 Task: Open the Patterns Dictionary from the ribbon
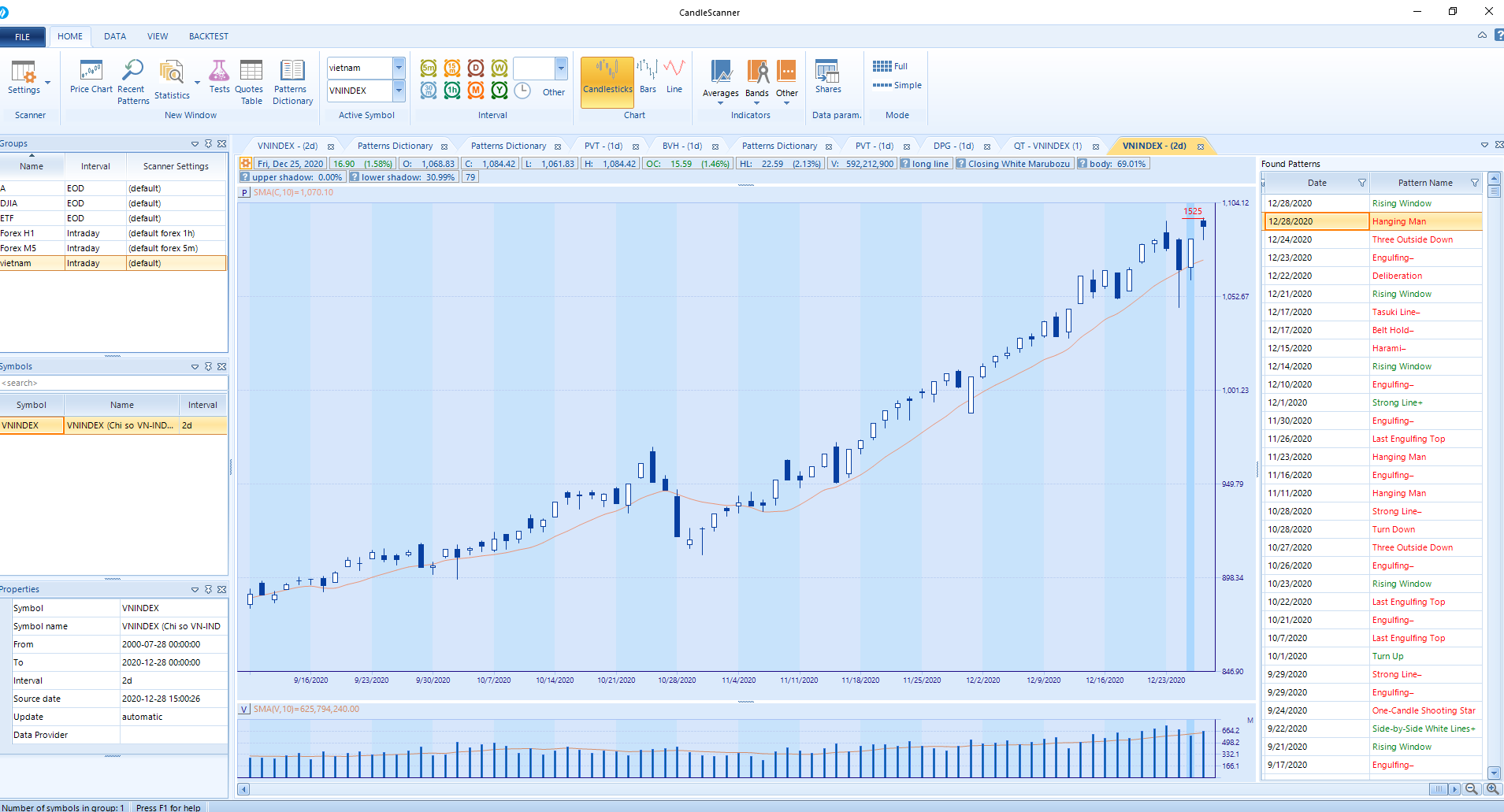pyautogui.click(x=292, y=81)
